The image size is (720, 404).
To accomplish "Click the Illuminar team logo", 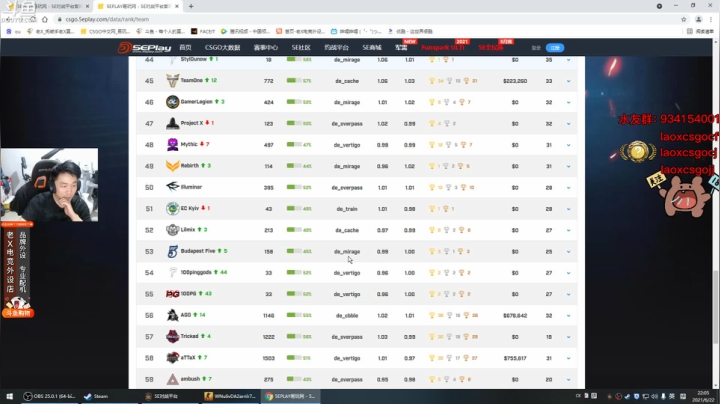I will 172,187.
